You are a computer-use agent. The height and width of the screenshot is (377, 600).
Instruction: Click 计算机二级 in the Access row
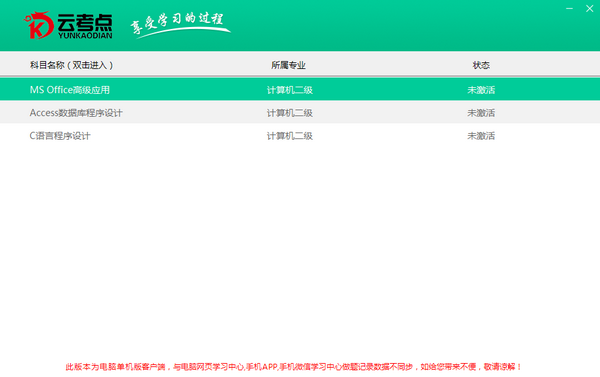290,113
